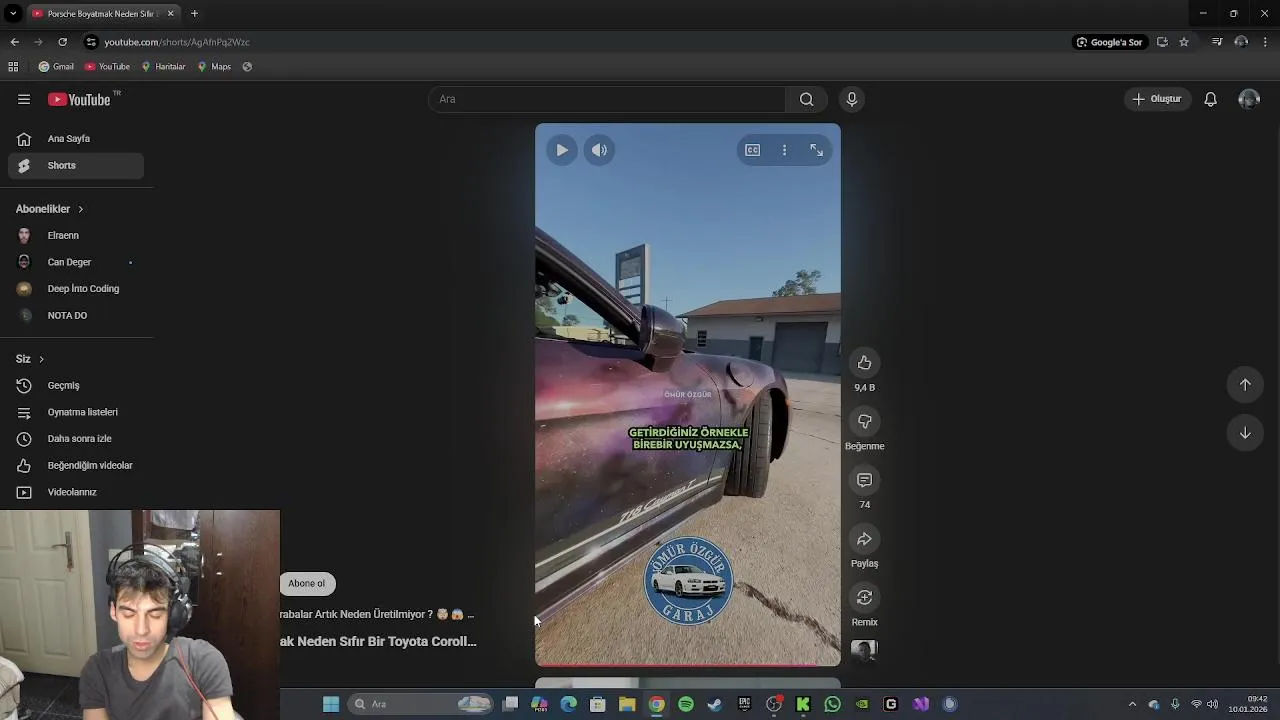This screenshot has height=720, width=1280.
Task: Start voice search with the microphone icon
Action: [852, 99]
